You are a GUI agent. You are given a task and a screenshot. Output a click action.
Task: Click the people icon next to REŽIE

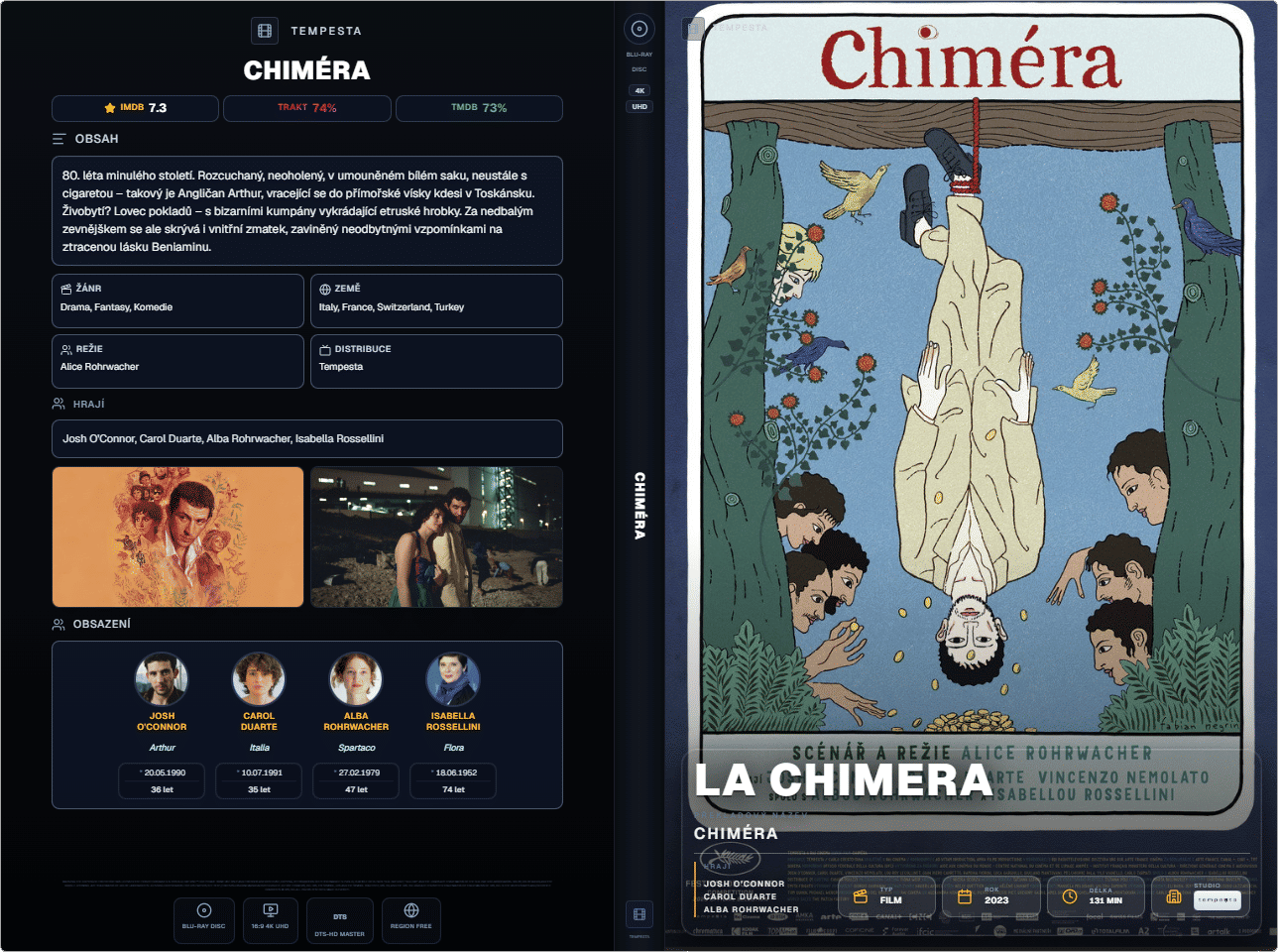(66, 349)
